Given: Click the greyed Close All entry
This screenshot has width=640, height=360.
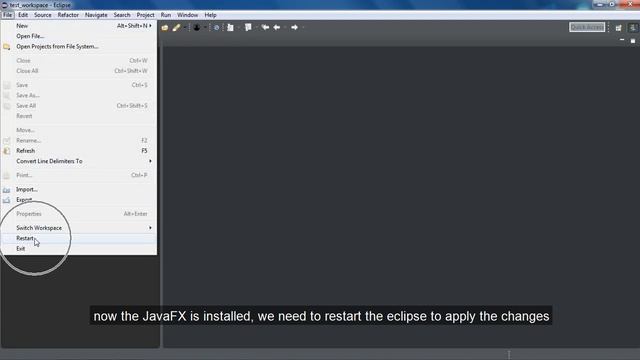Looking at the screenshot, I should click(79, 71).
